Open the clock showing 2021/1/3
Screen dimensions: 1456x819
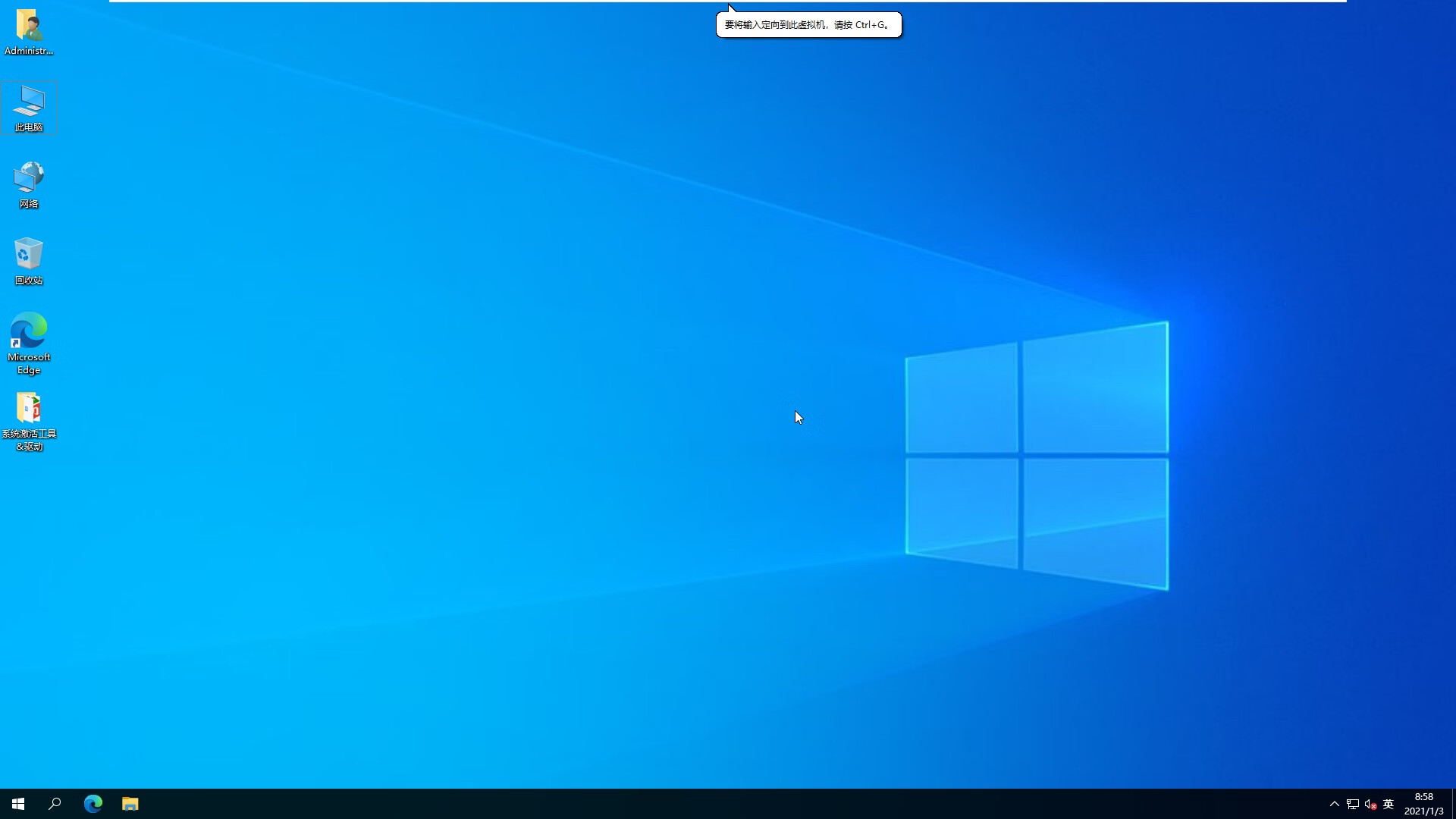(1423, 804)
